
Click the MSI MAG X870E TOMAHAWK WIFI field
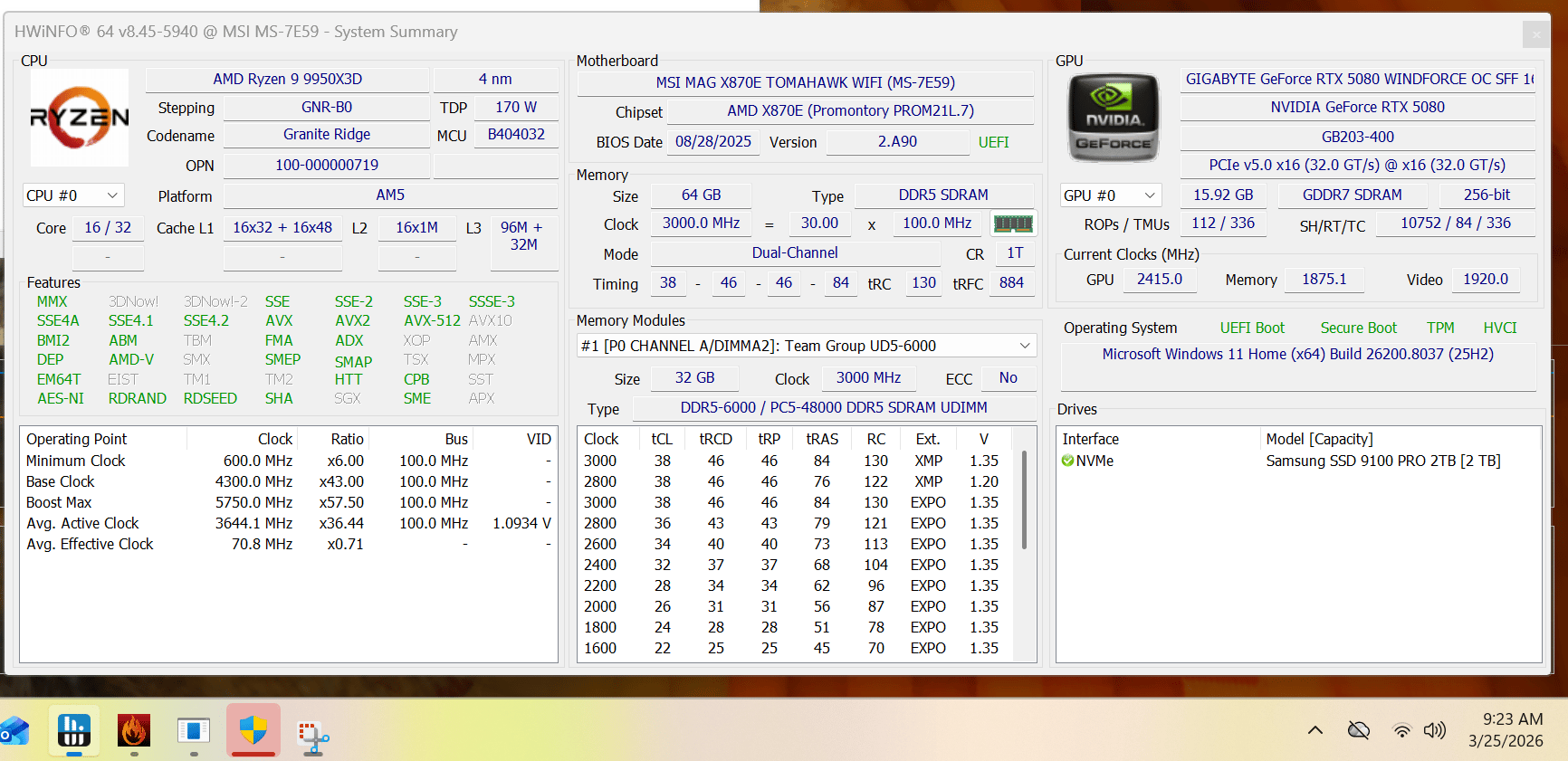(806, 83)
